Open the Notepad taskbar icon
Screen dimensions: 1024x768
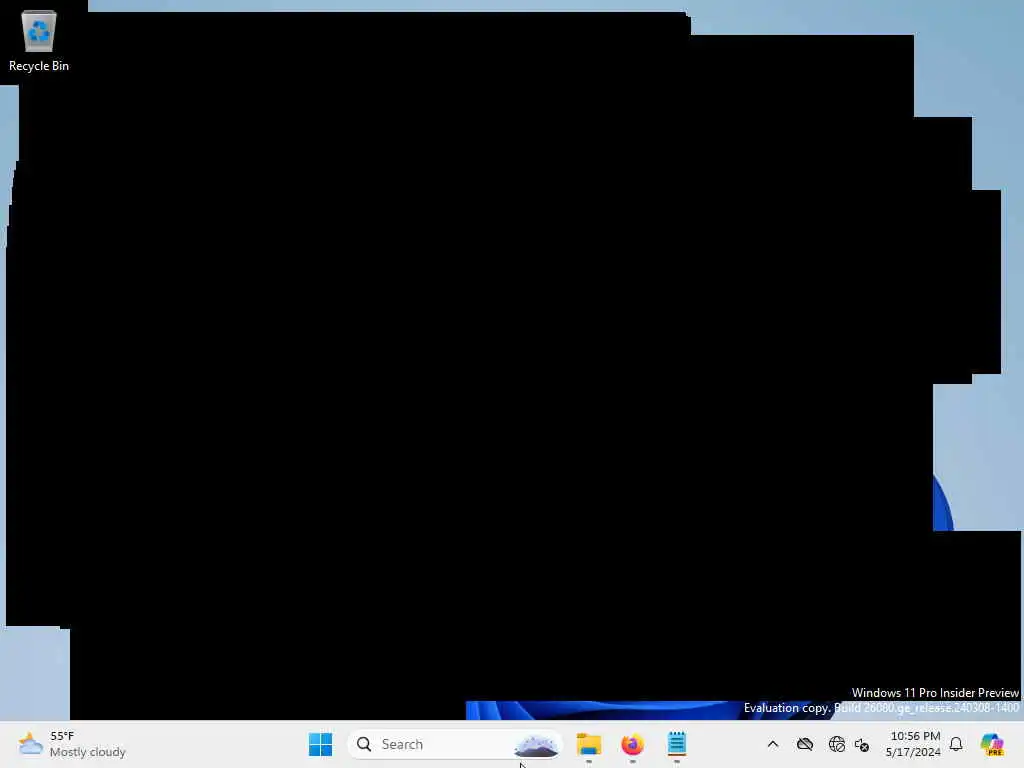pyautogui.click(x=677, y=744)
